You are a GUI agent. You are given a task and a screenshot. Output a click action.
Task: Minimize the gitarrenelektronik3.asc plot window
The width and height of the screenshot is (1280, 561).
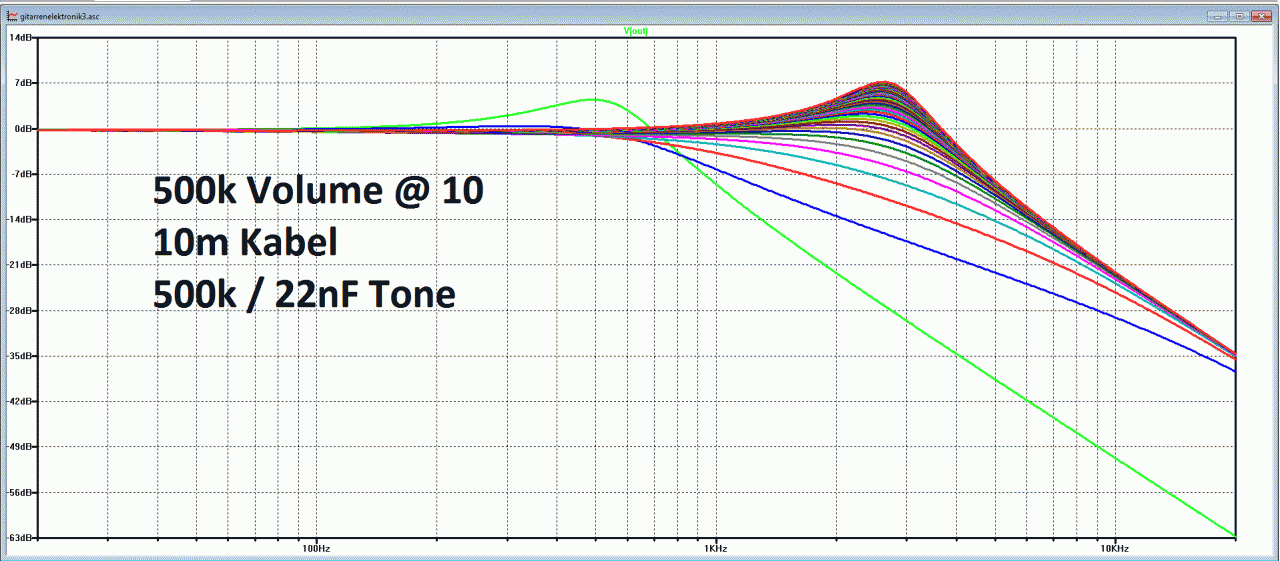click(x=1216, y=16)
